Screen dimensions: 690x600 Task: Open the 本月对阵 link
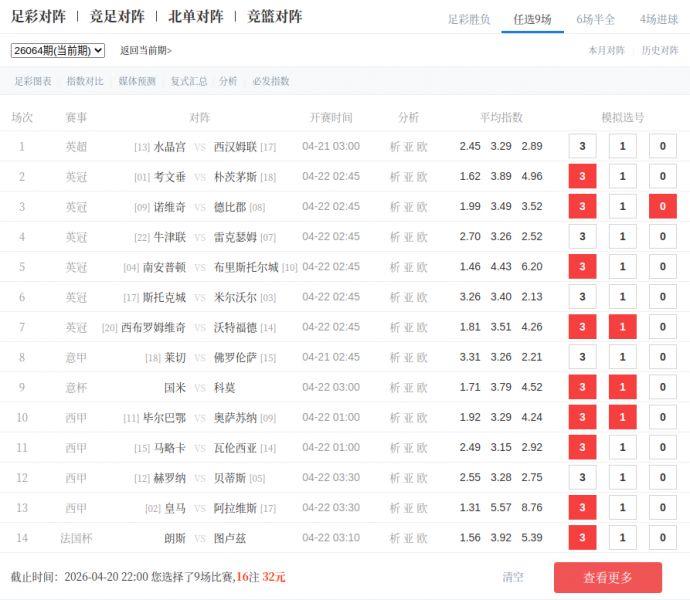606,50
